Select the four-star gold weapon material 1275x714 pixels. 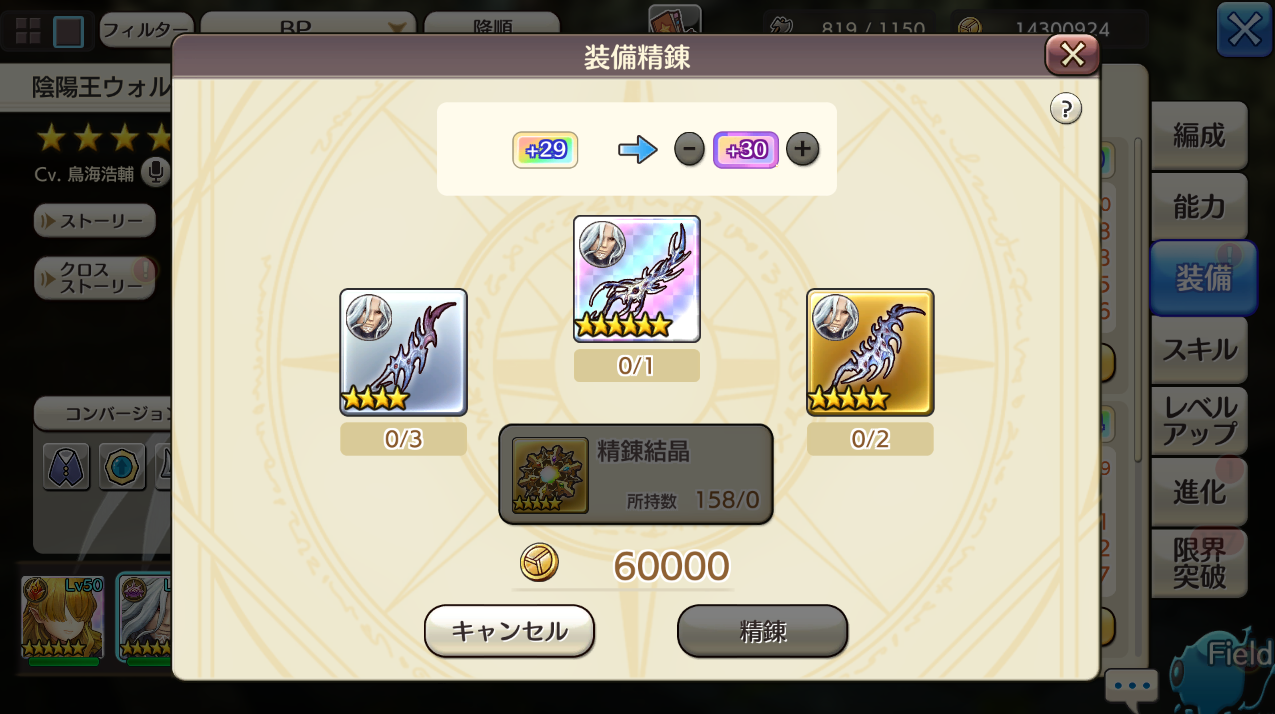[870, 352]
